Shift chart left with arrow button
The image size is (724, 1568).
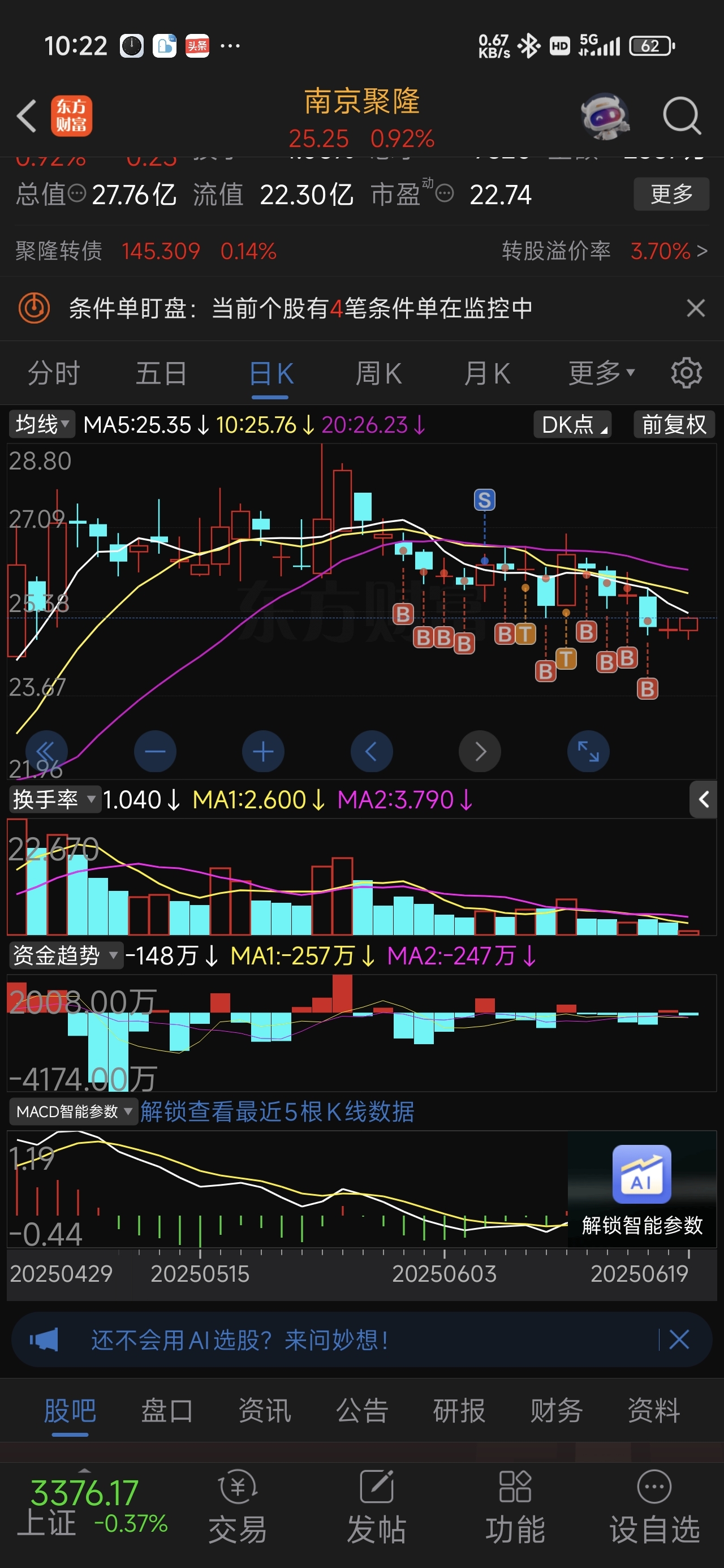[x=372, y=752]
